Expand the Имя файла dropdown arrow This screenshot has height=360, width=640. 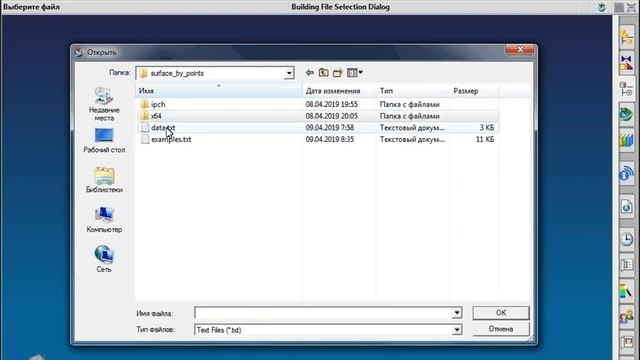tap(457, 313)
